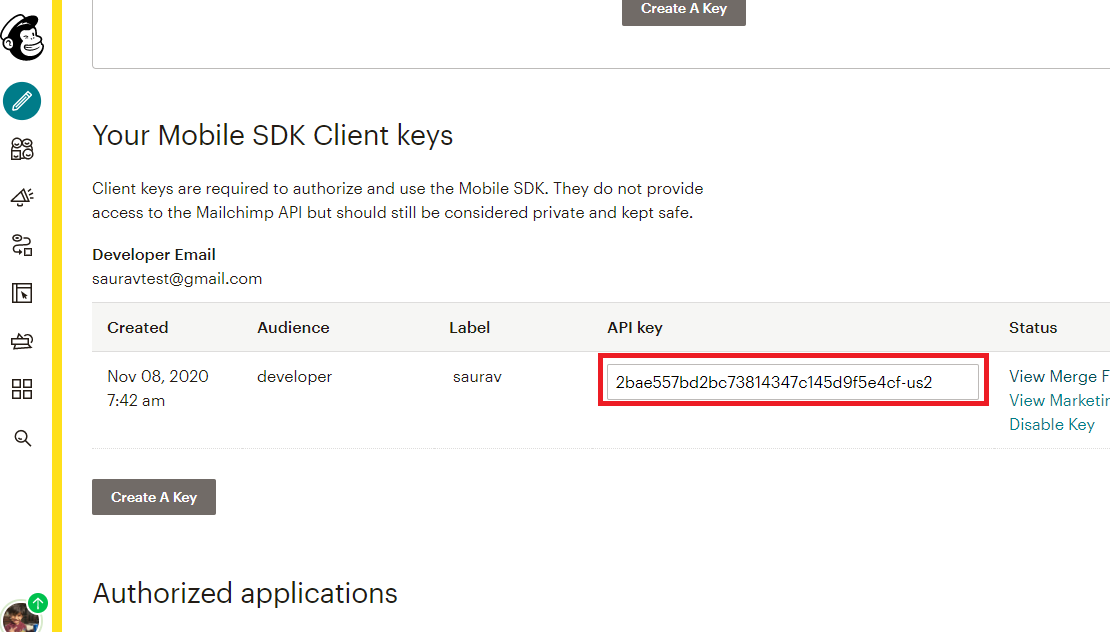This screenshot has height=632, width=1110.
Task: Open the Automations sidebar icon
Action: click(22, 245)
